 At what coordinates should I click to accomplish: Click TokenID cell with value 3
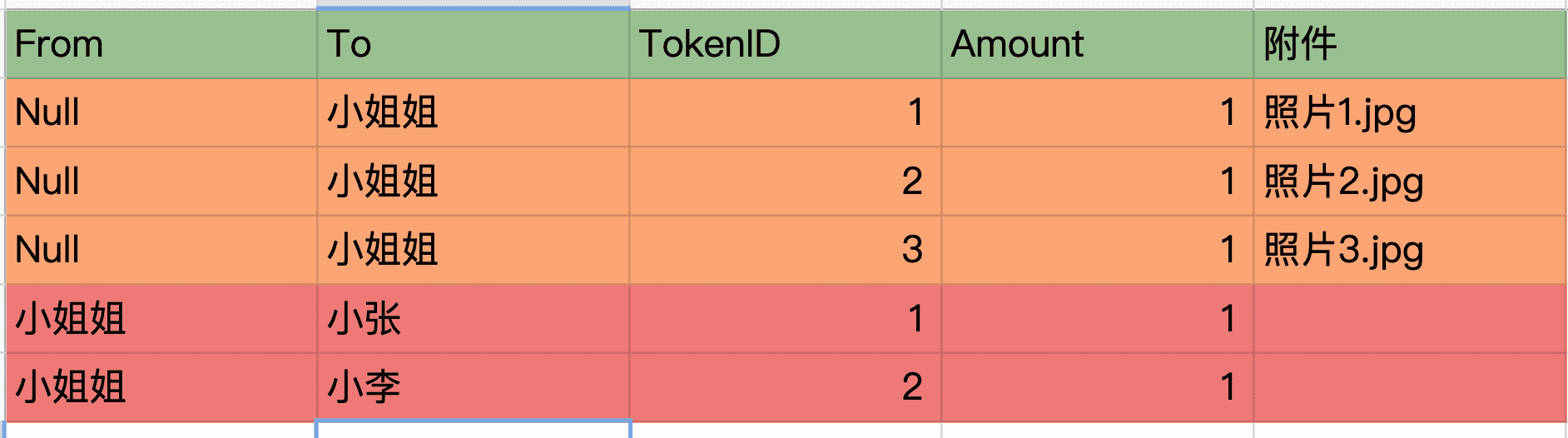pyautogui.click(x=785, y=250)
